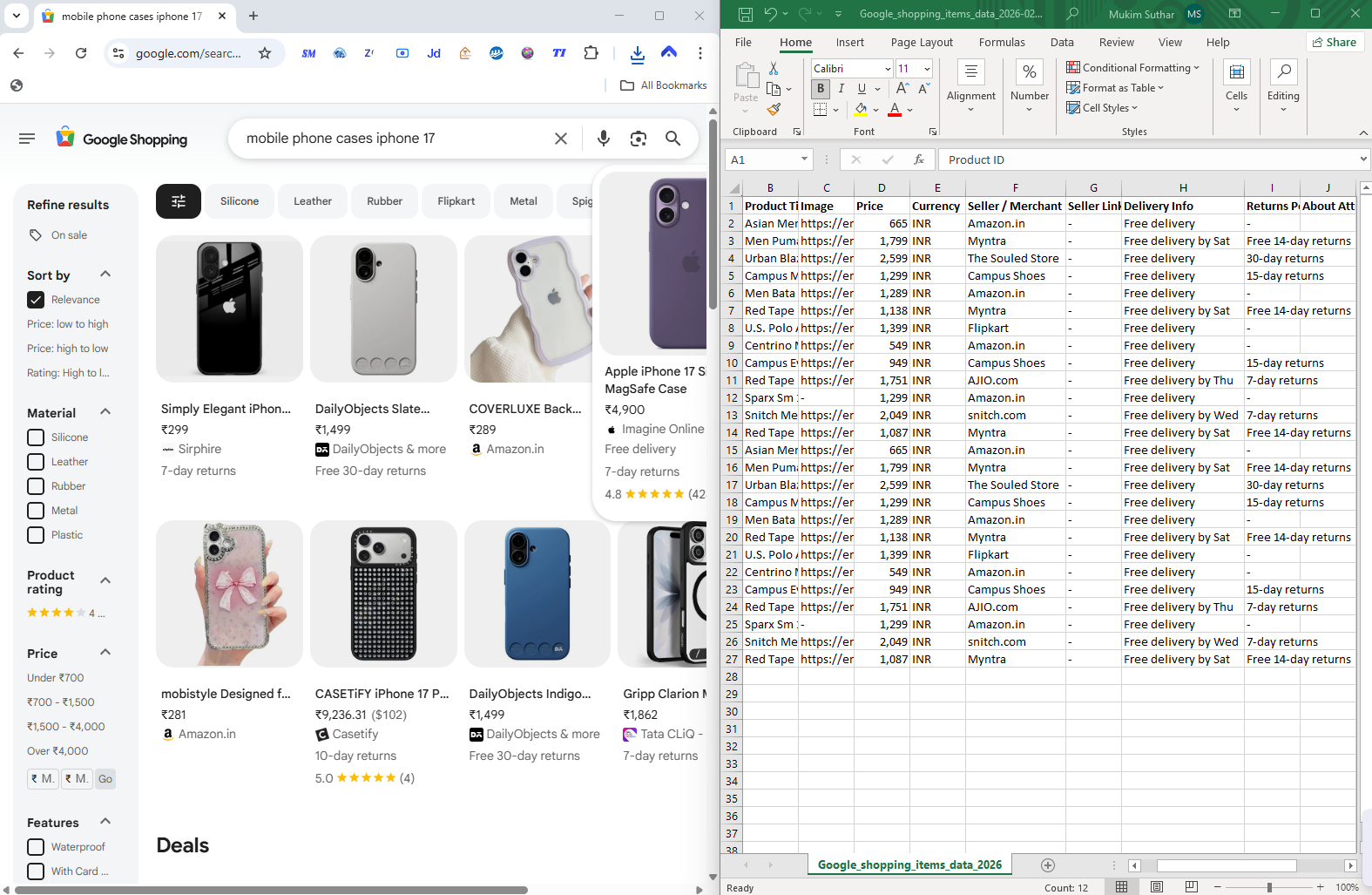
Task: Click Decrease Font Size icon
Action: (923, 88)
